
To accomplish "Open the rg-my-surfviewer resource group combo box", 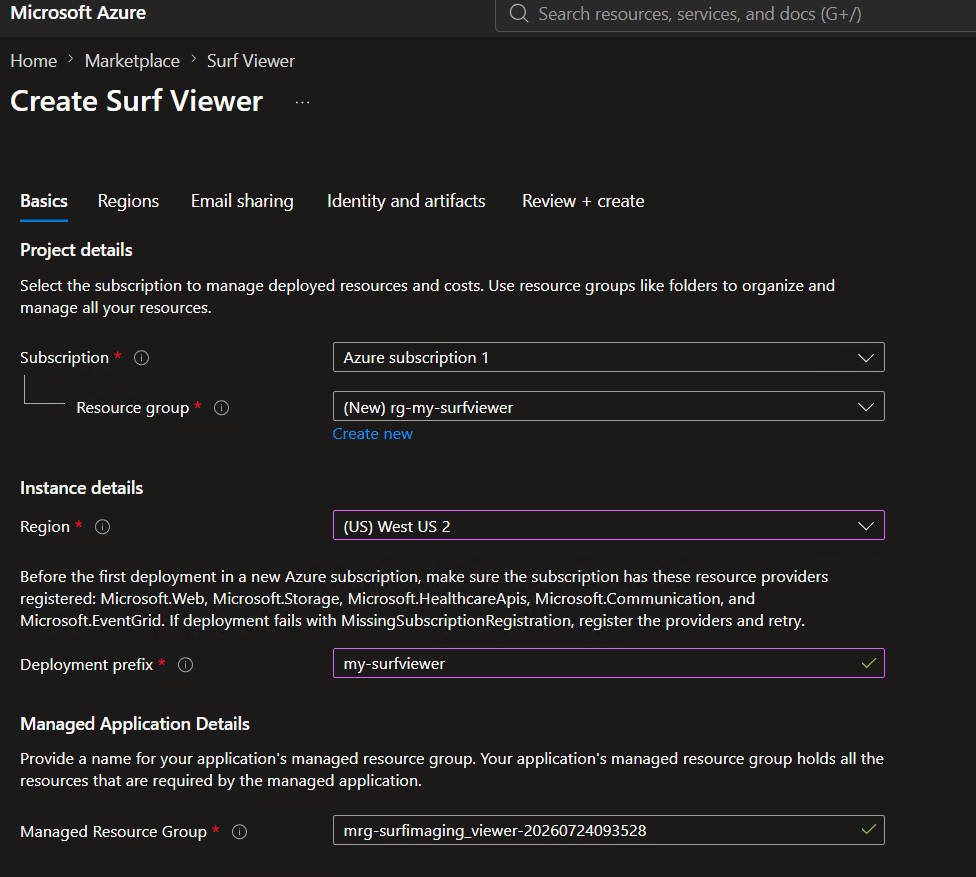I will pyautogui.click(x=609, y=406).
